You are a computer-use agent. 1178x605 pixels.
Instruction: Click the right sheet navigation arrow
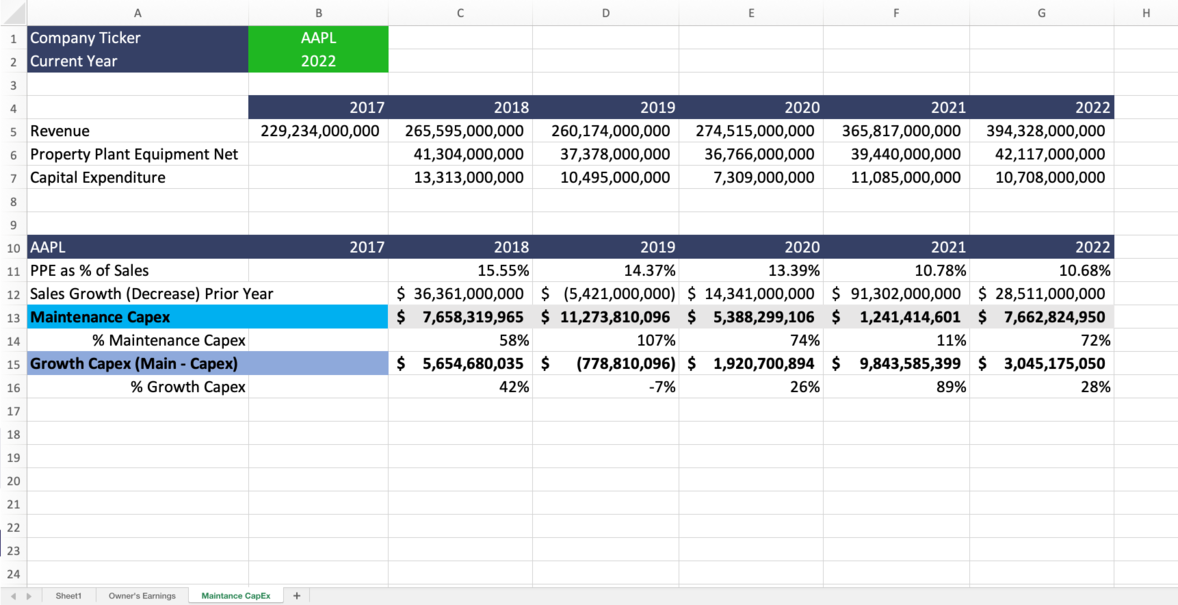[x=27, y=595]
